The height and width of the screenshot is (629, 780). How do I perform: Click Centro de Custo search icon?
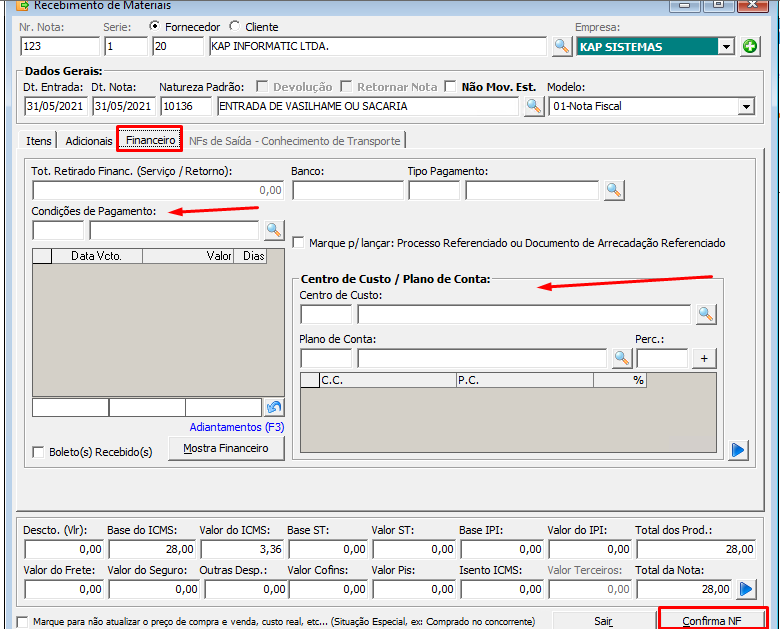click(x=706, y=314)
